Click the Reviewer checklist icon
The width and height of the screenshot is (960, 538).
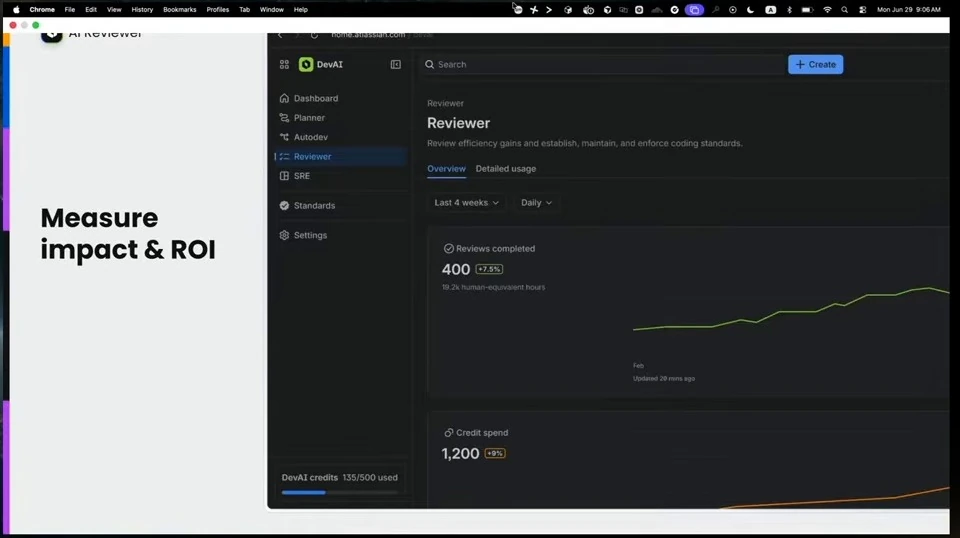pos(284,157)
